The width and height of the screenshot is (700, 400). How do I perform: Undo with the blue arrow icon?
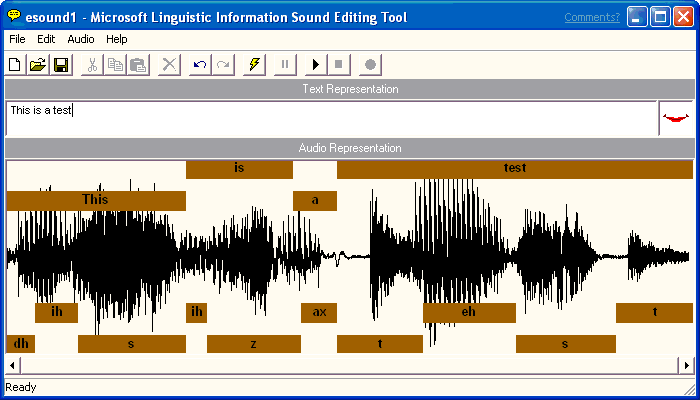point(200,65)
